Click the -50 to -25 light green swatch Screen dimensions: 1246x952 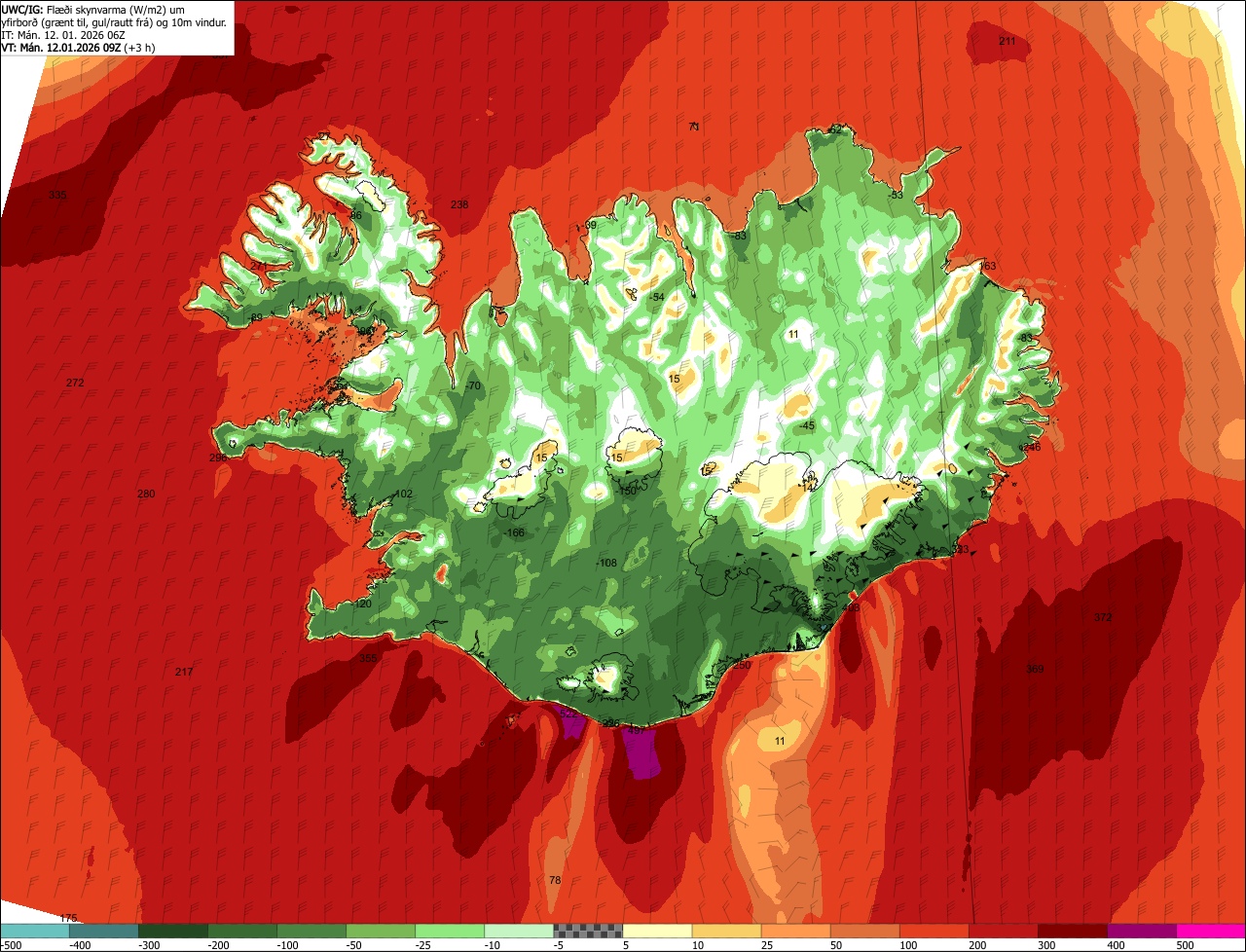(381, 931)
